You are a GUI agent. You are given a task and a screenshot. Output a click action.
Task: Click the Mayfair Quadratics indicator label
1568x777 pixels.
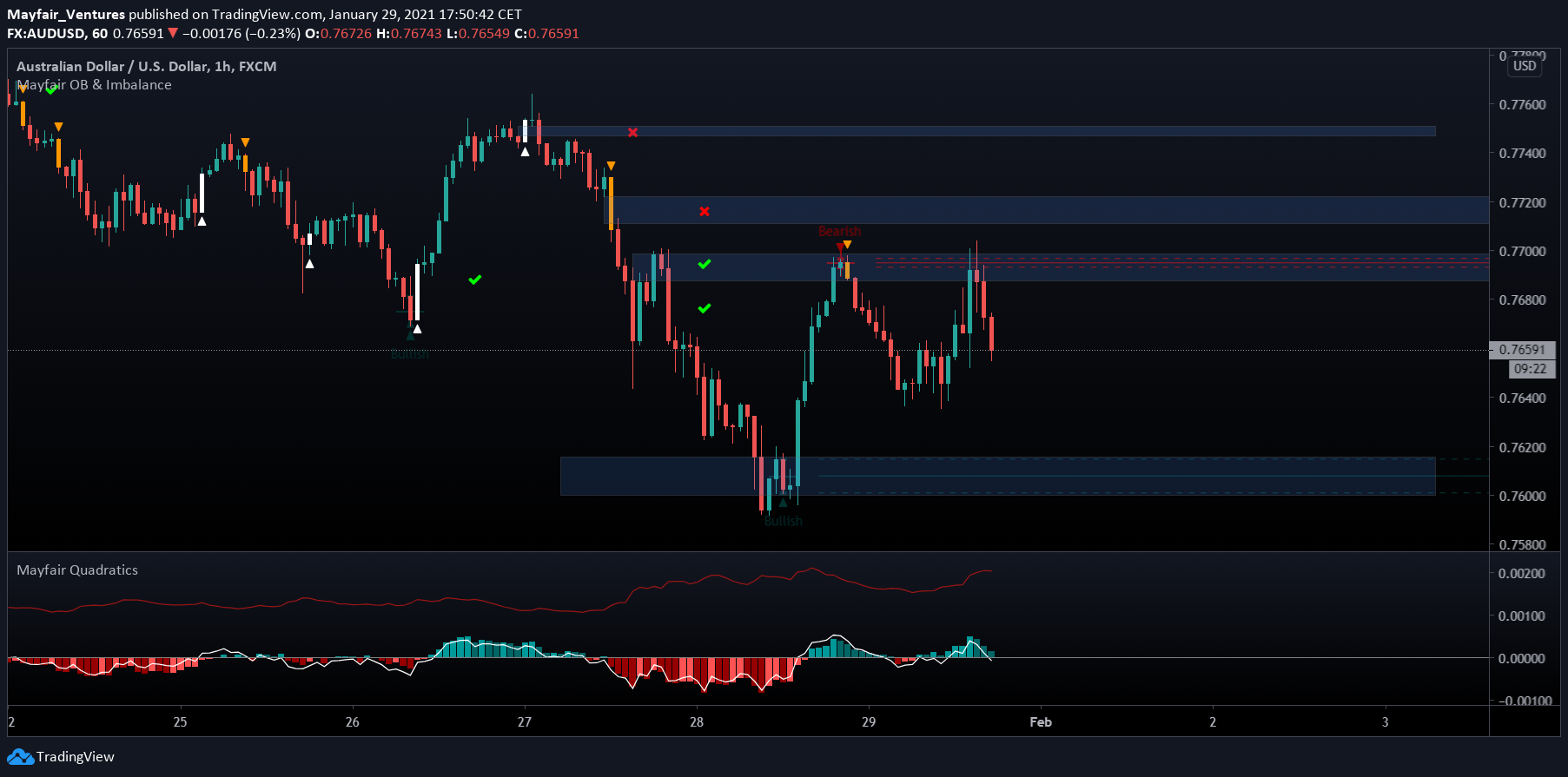77,570
